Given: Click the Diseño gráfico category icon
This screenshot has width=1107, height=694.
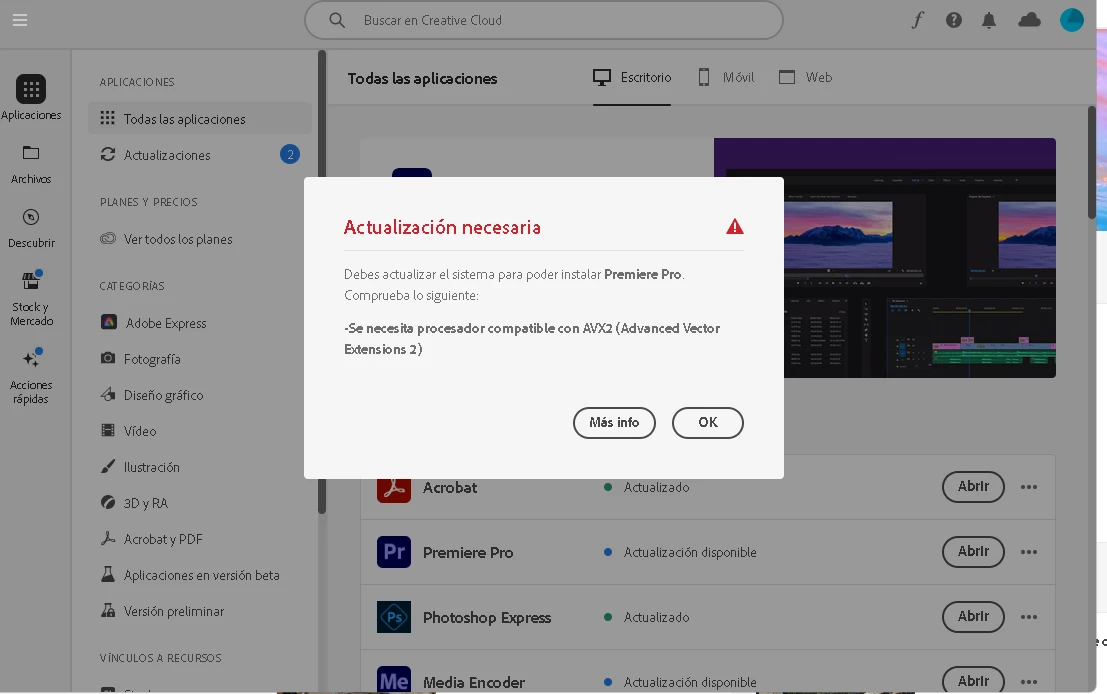Looking at the screenshot, I should coord(108,395).
